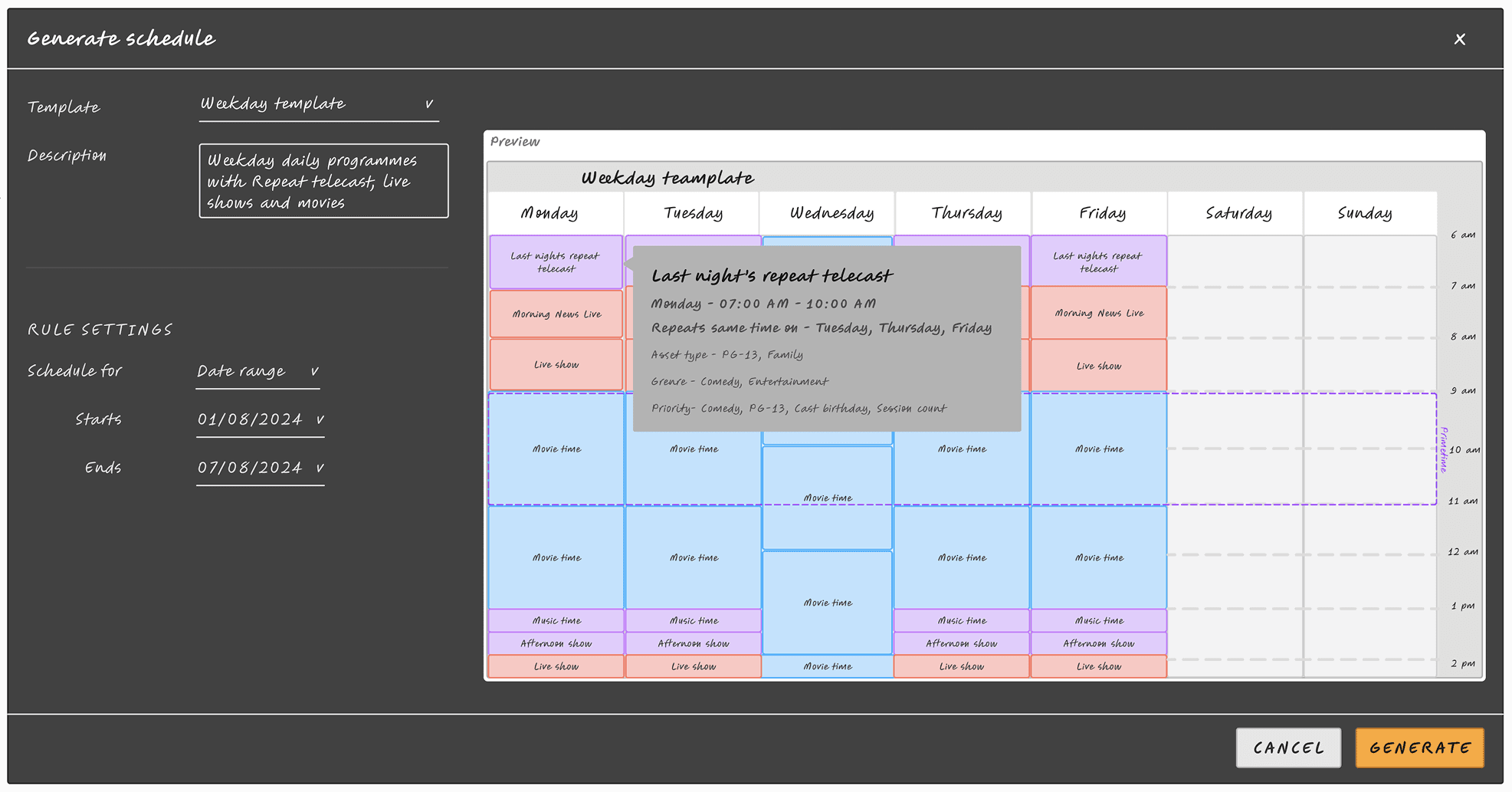Select Wednesday's 10 am Movie time block
The width and height of the screenshot is (1512, 792).
tap(828, 498)
